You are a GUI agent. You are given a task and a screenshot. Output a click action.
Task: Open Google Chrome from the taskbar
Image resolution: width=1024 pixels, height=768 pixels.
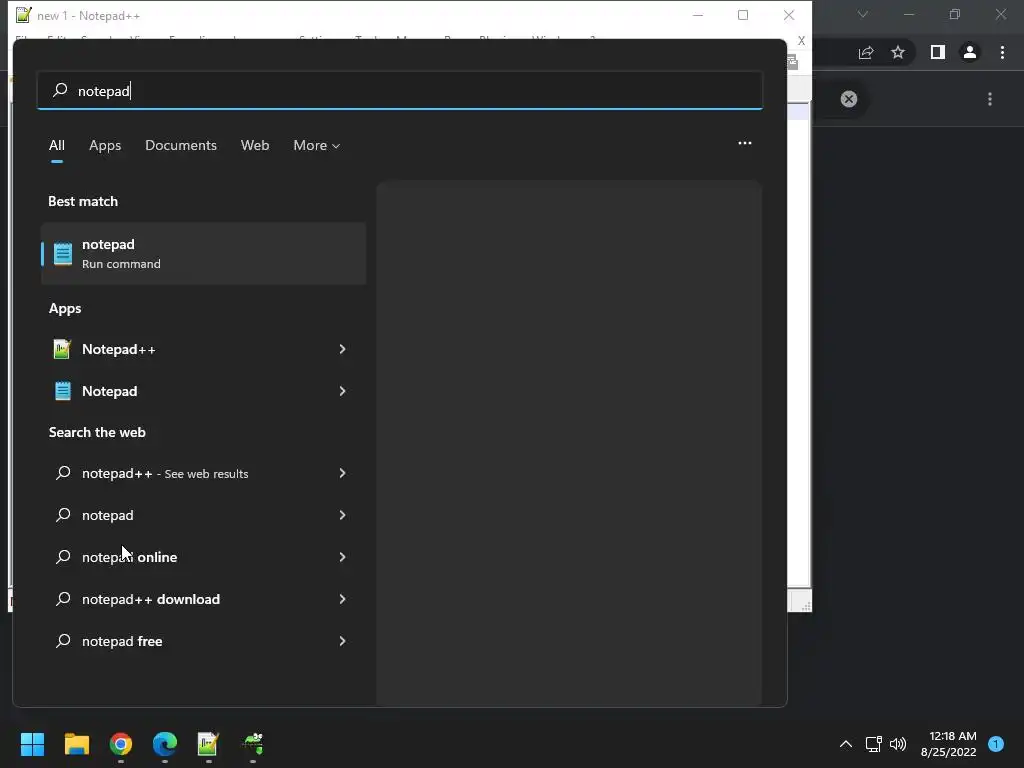[x=121, y=743]
